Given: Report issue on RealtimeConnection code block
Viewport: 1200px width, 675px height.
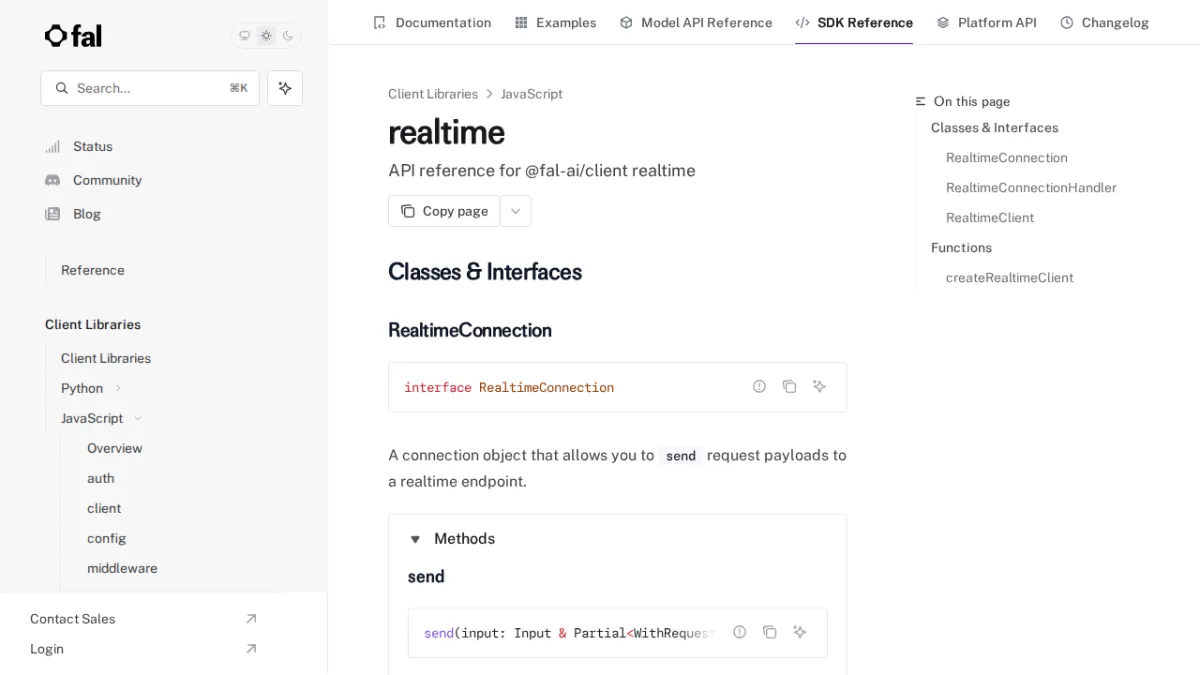Looking at the screenshot, I should coord(760,386).
